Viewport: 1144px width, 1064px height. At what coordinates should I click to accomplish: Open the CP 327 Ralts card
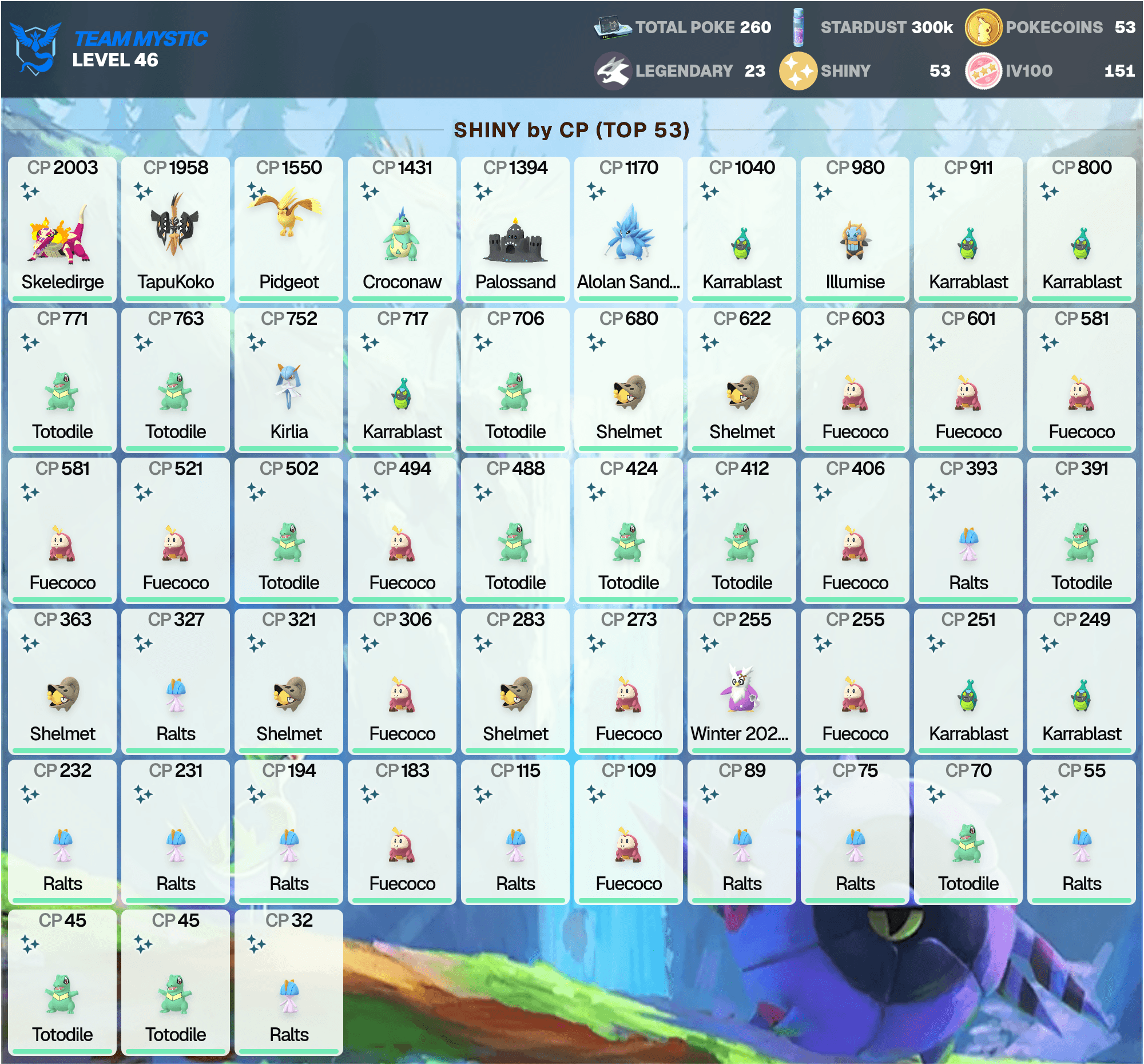(x=176, y=682)
